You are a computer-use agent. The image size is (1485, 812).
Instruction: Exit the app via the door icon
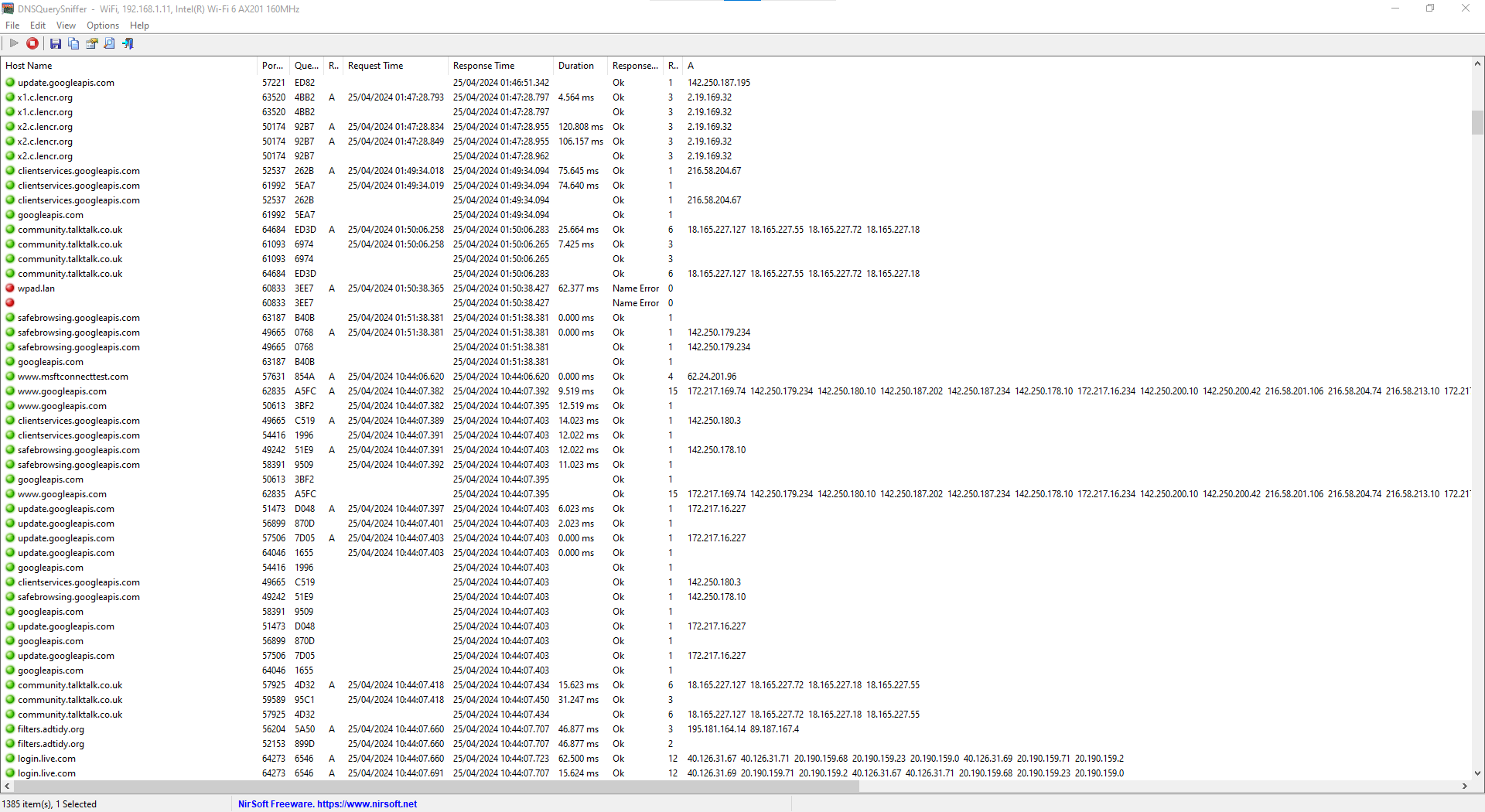(128, 43)
